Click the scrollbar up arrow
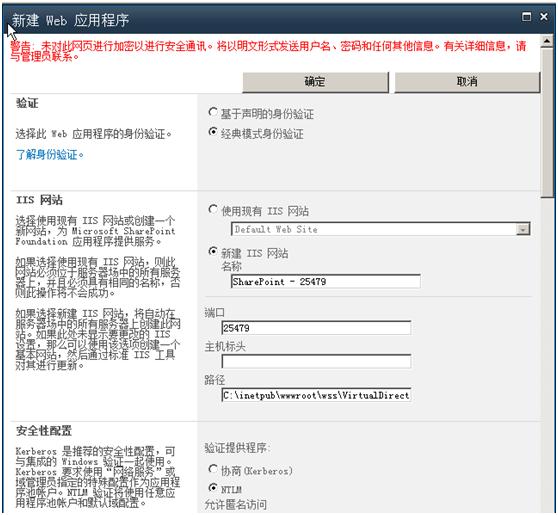 pyautogui.click(x=547, y=41)
